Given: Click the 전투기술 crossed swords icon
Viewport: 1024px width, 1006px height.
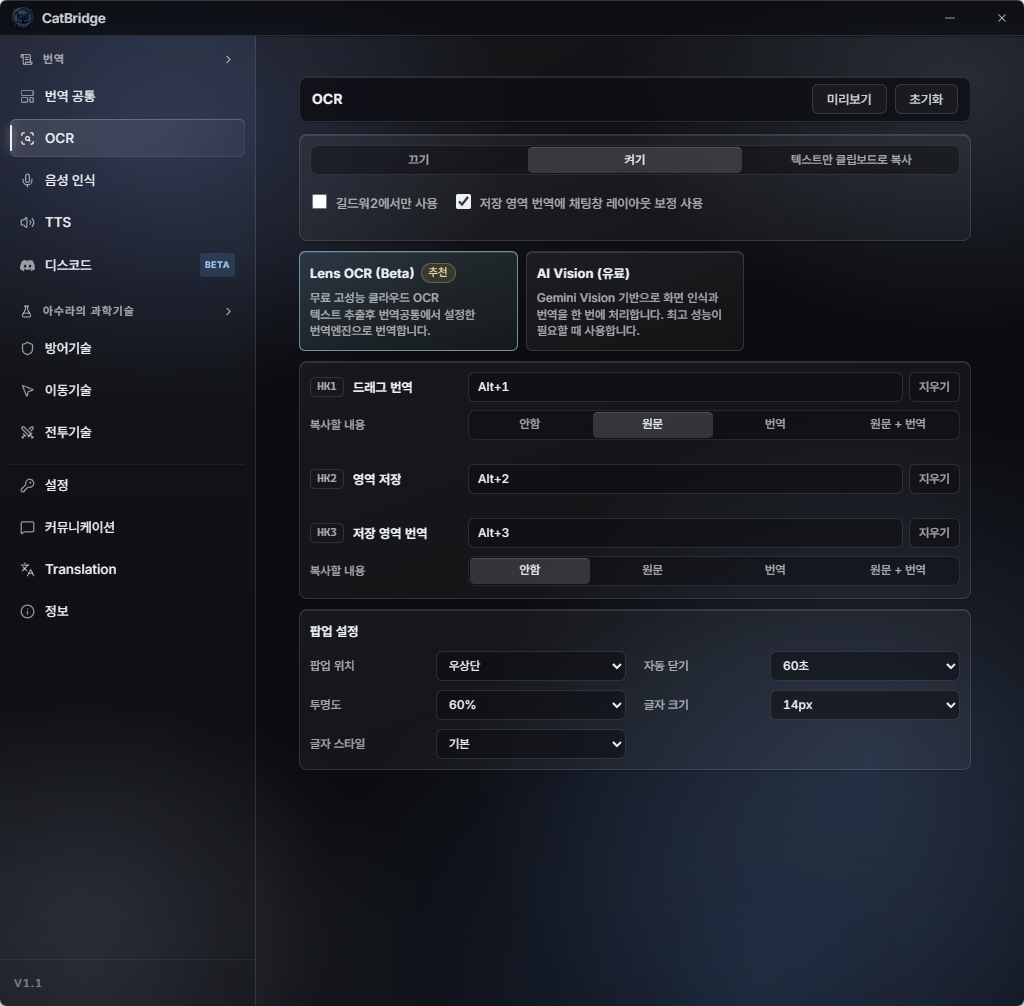Looking at the screenshot, I should (x=27, y=432).
